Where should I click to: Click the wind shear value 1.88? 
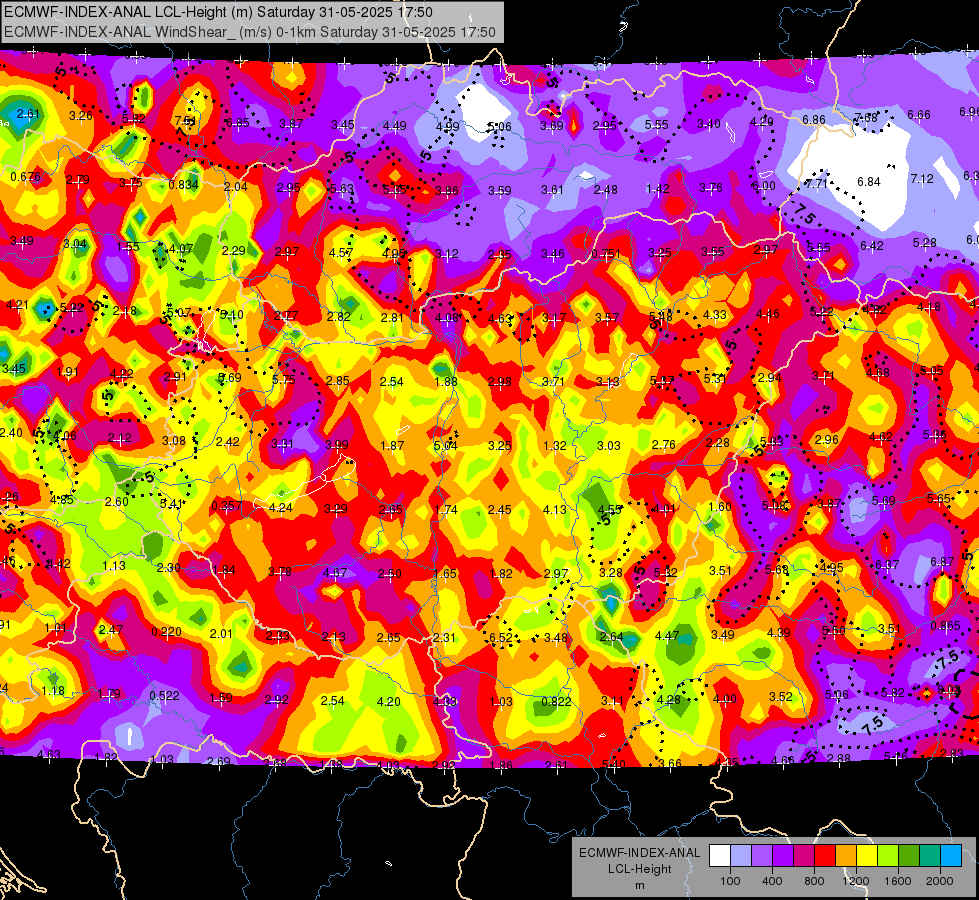coord(446,382)
